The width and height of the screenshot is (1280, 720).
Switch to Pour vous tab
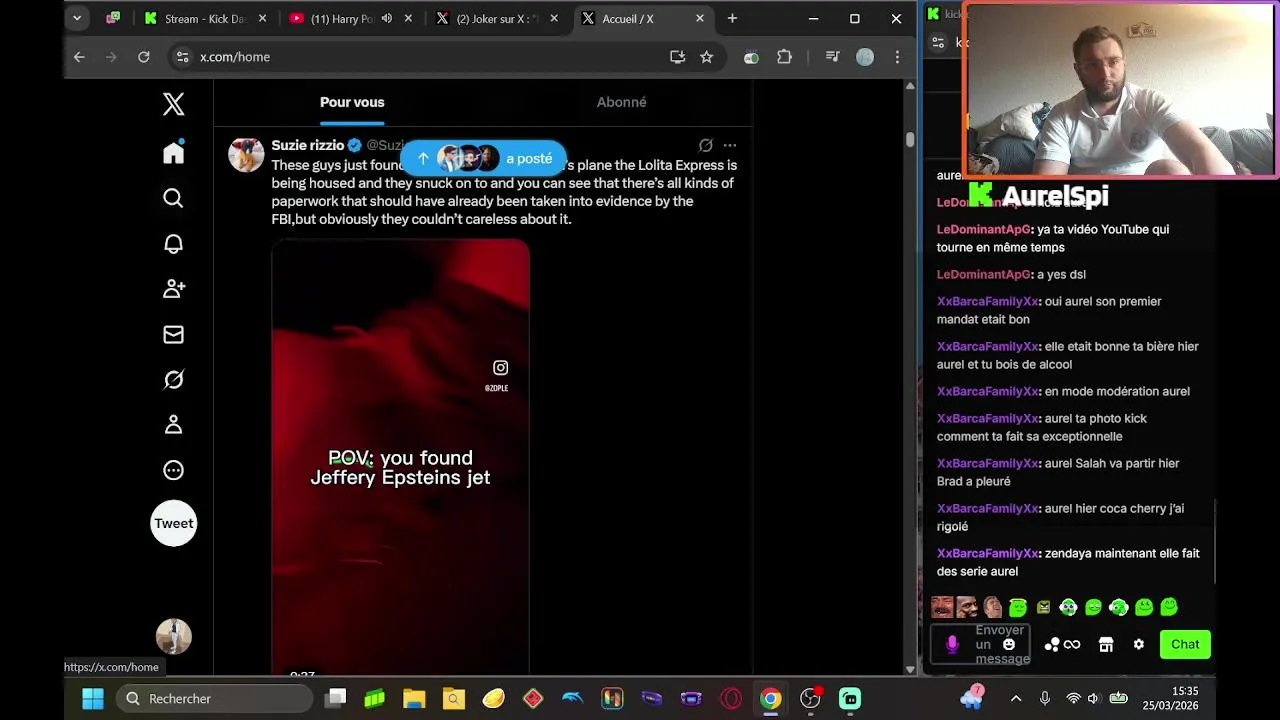click(352, 102)
